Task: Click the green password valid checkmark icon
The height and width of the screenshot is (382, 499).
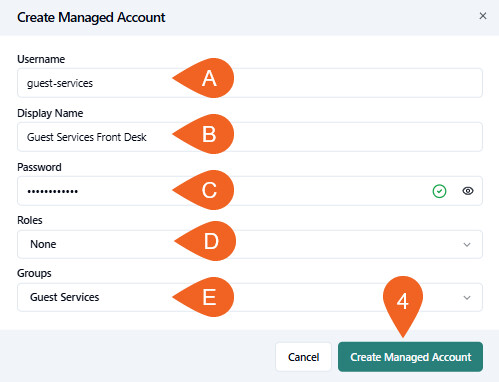Action: [x=439, y=191]
